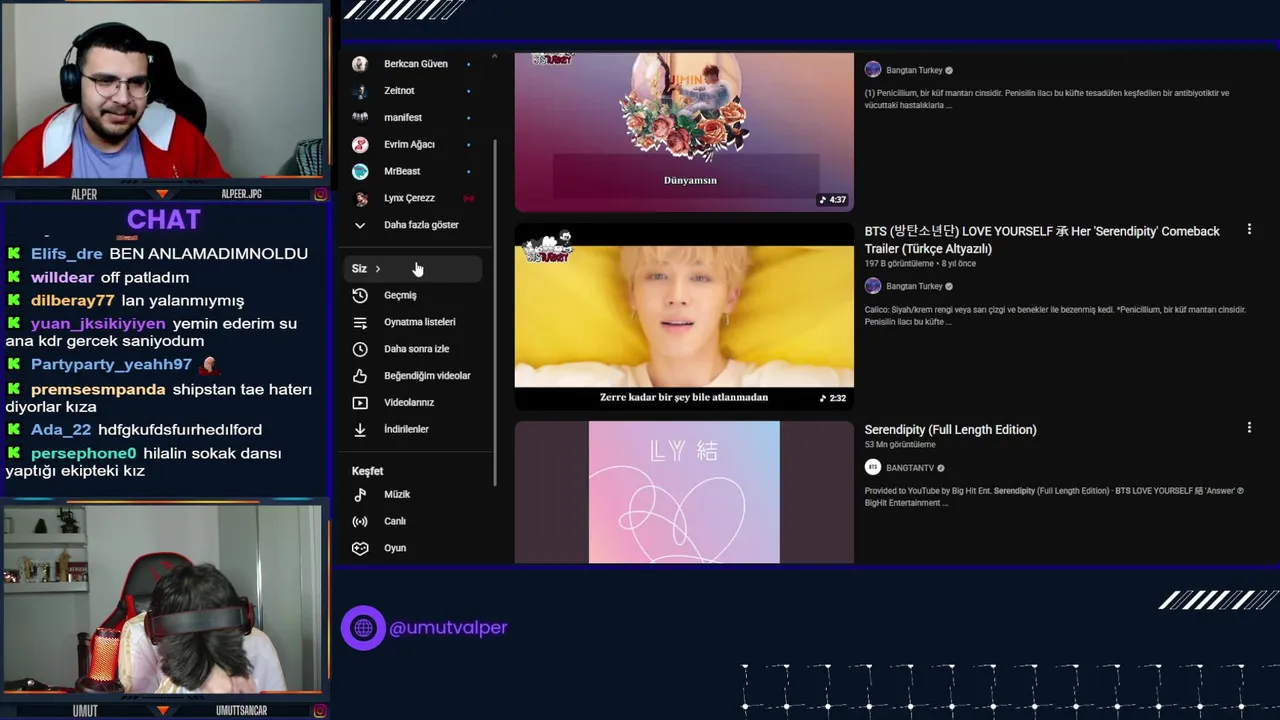
Task: Open BANGTANTV channel name link
Action: pyautogui.click(x=910, y=468)
